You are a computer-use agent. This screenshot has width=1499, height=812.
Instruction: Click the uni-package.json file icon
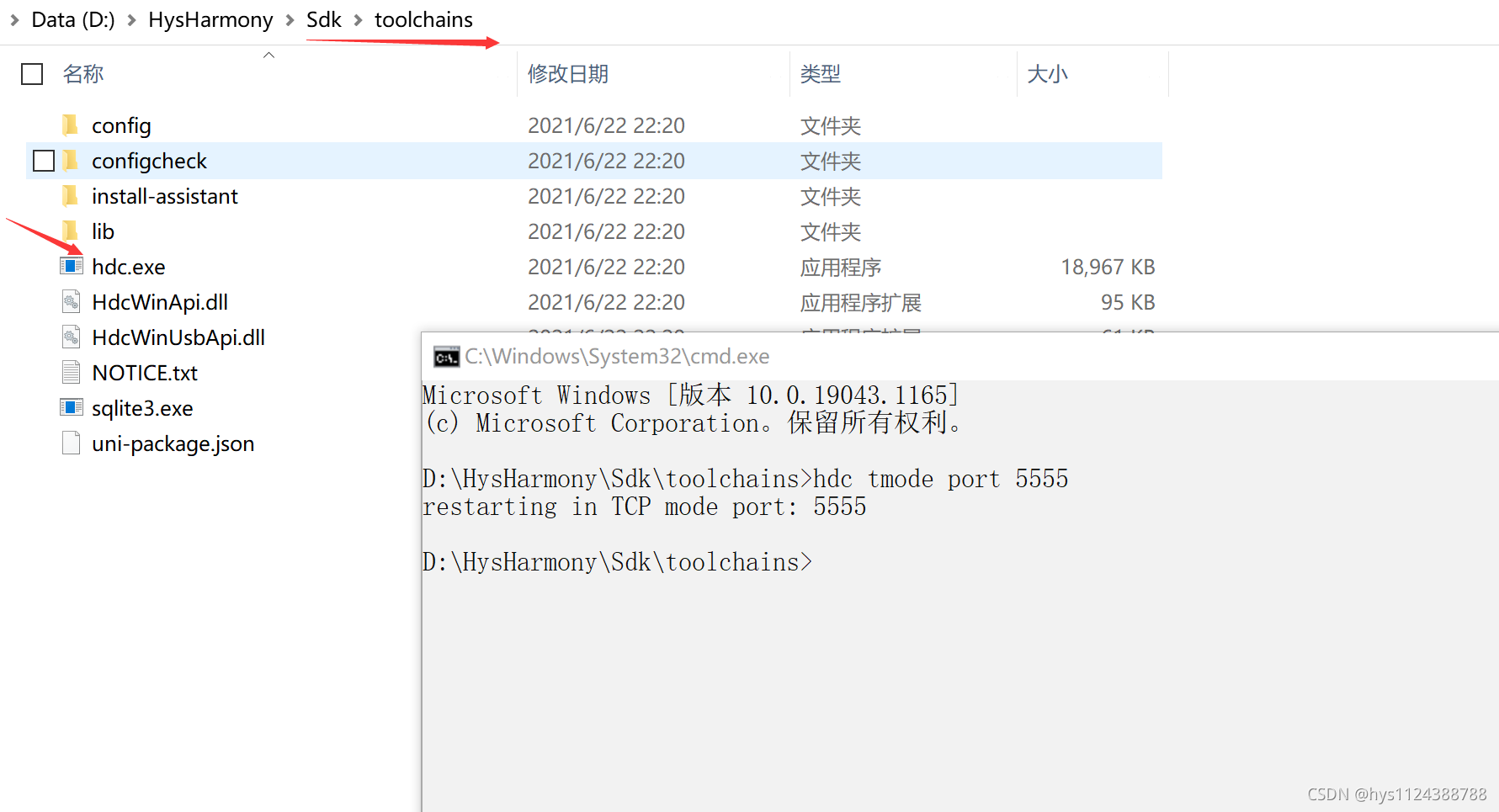tap(72, 443)
